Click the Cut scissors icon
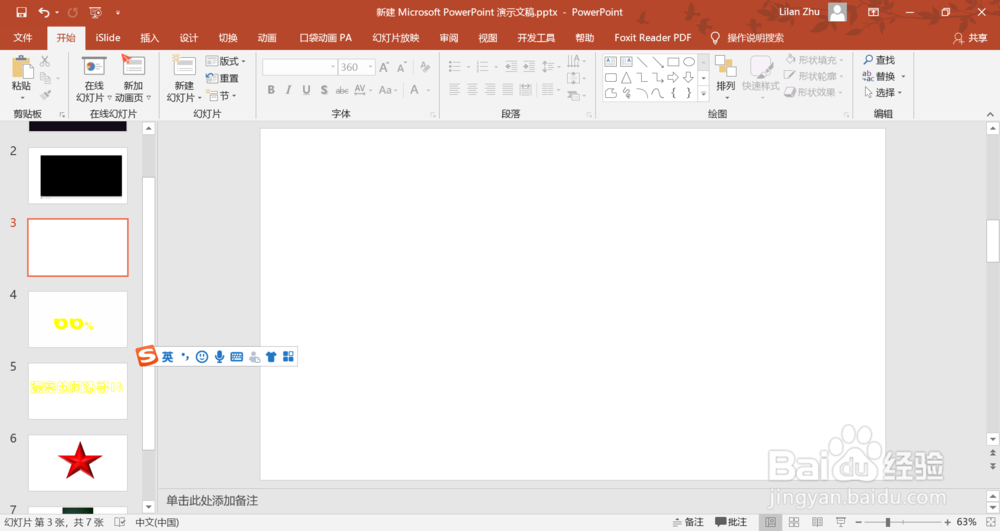The height and width of the screenshot is (531, 1000). (x=45, y=61)
